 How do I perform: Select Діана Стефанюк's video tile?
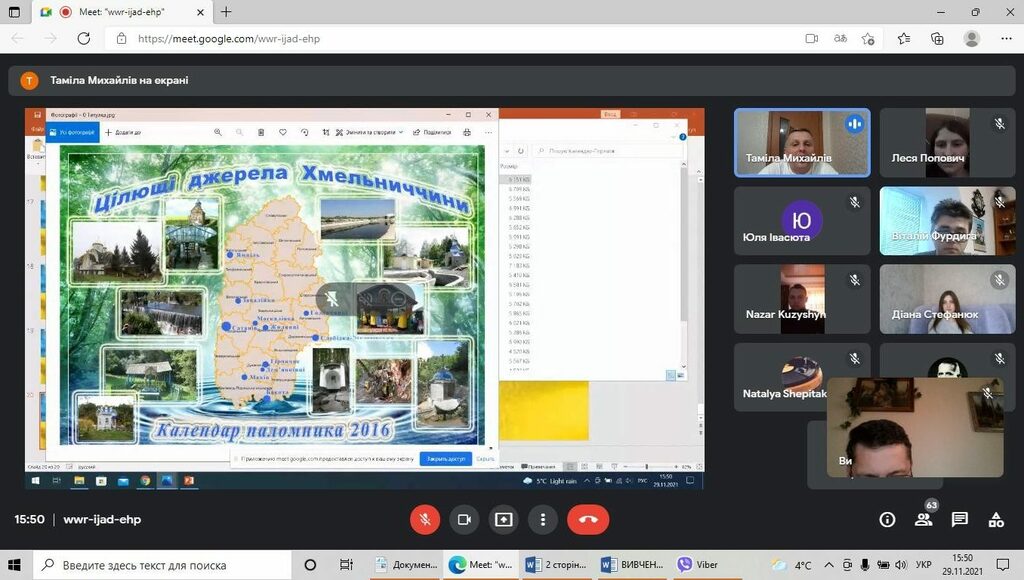click(940, 299)
